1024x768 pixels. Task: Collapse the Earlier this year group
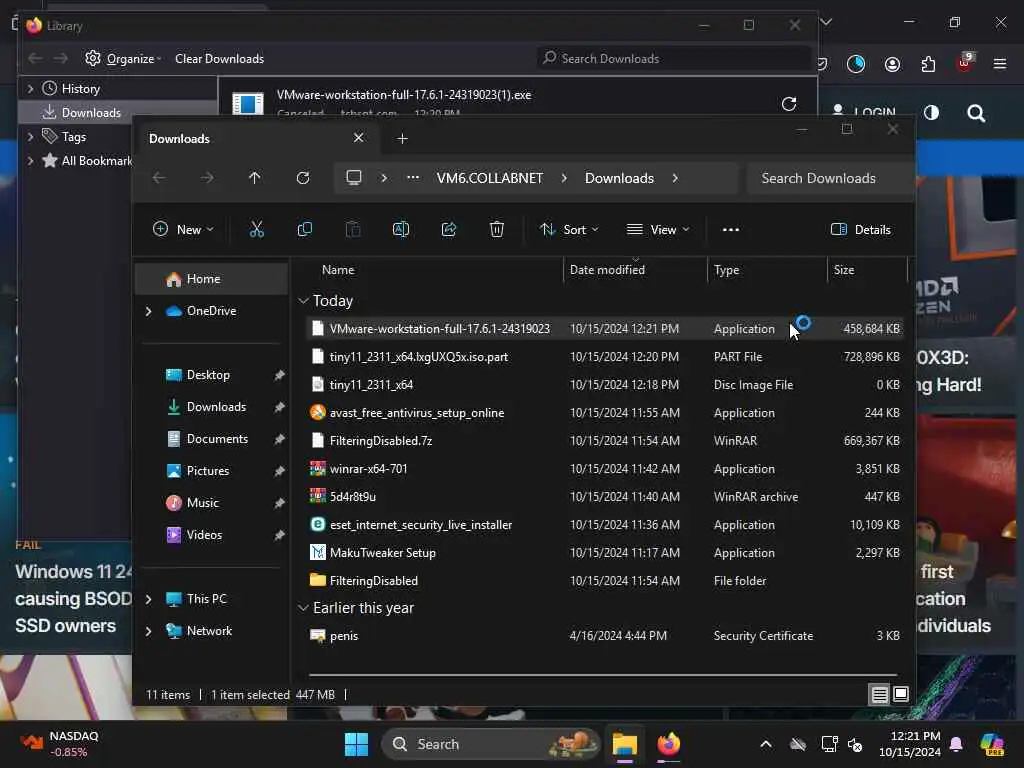point(303,608)
